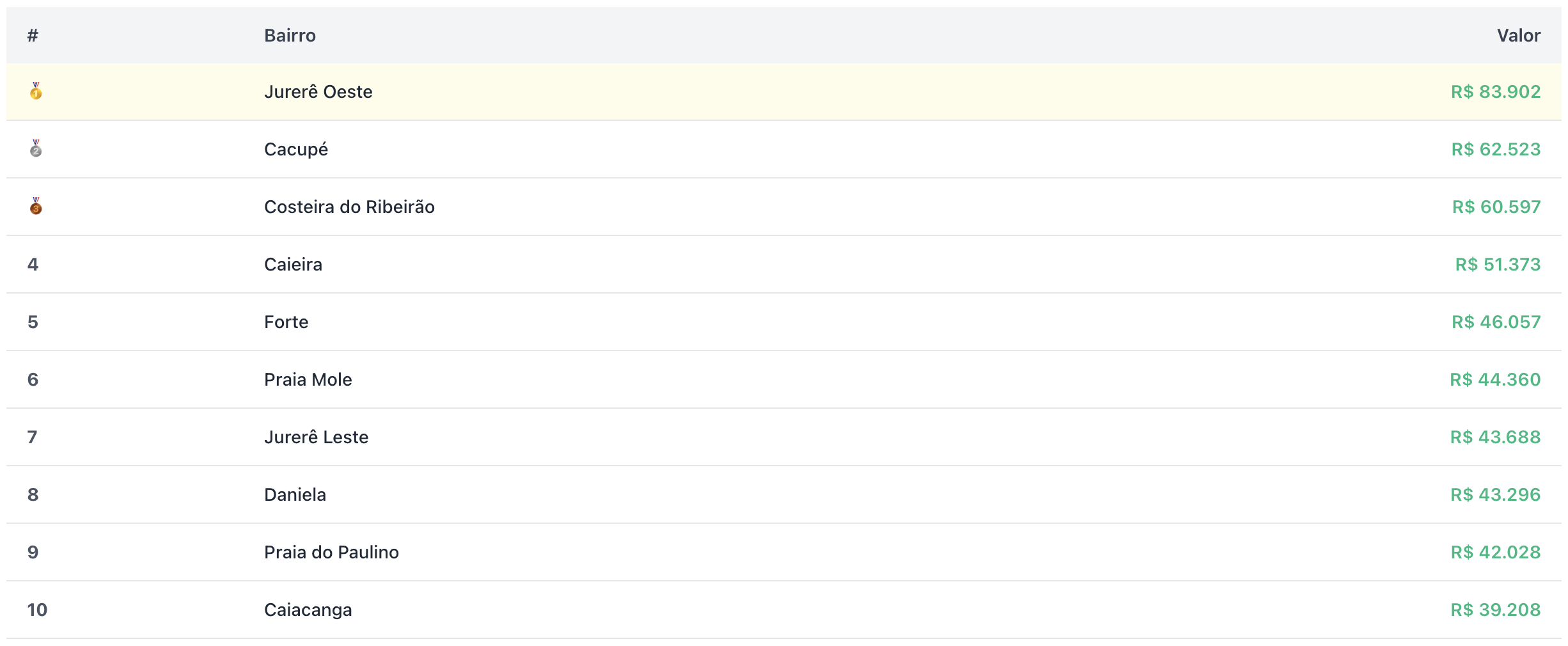This screenshot has width=1568, height=646.
Task: Click on Jurerê Leste
Action: (316, 437)
